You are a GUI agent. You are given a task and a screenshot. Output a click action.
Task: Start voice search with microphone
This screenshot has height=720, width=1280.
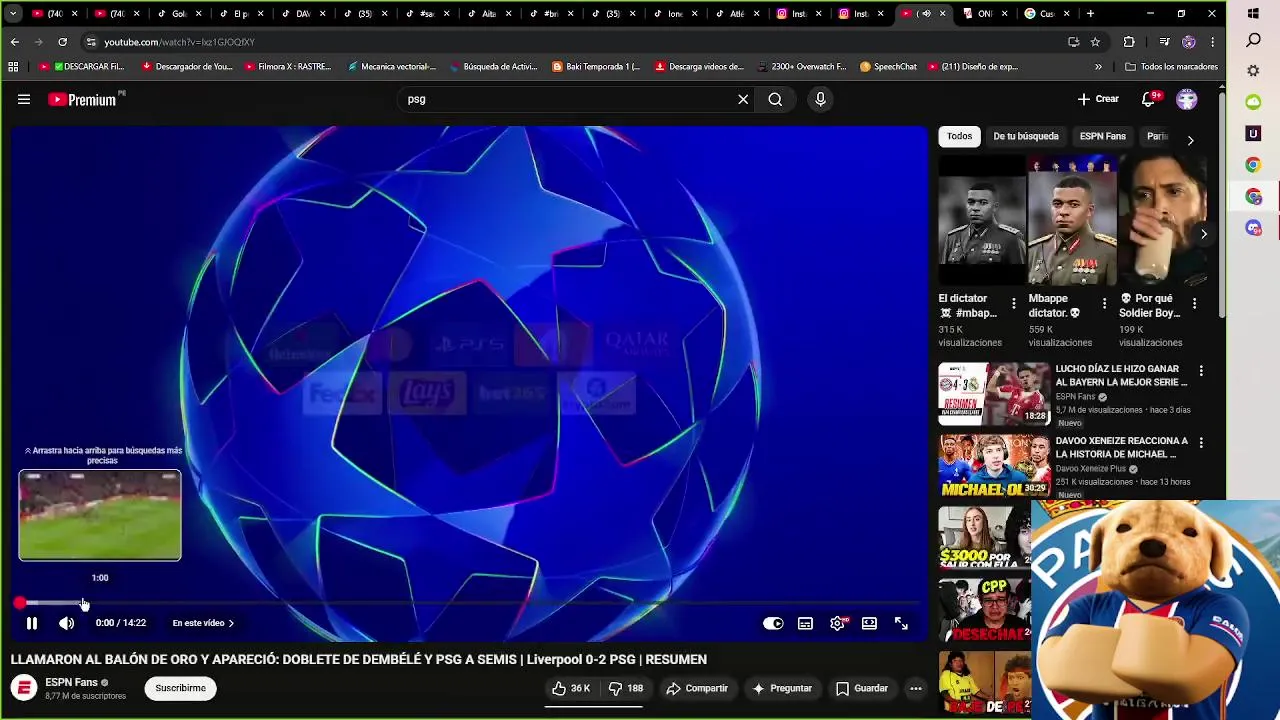click(x=820, y=99)
